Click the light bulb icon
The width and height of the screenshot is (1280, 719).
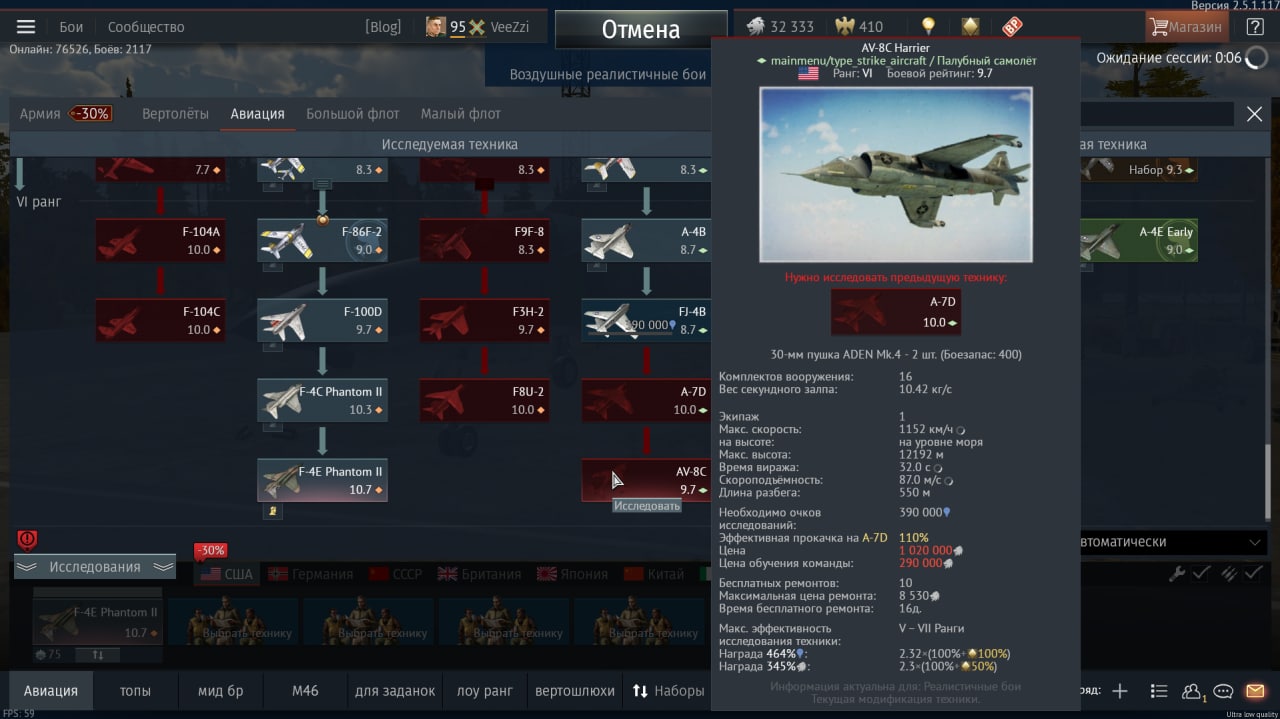click(928, 27)
